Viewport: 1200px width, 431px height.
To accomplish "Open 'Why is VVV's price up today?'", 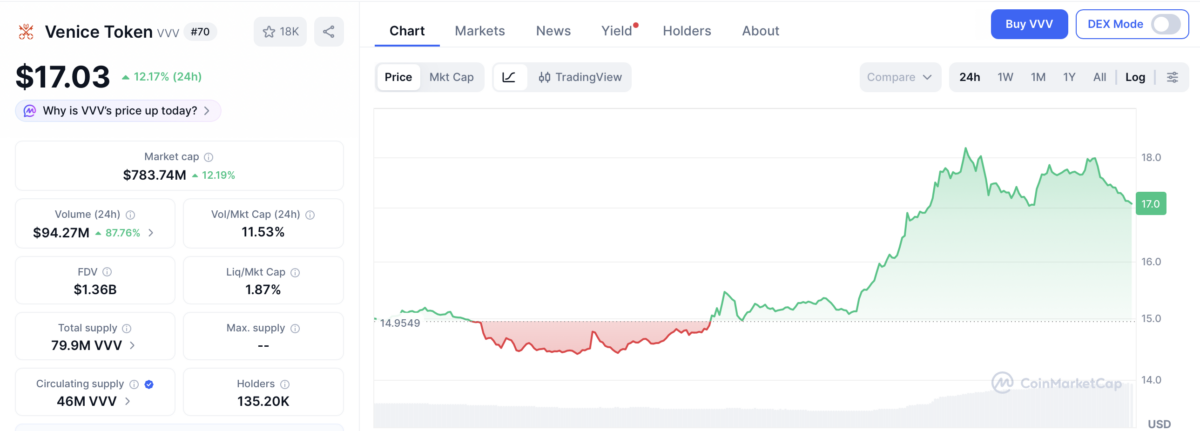I will coord(118,111).
